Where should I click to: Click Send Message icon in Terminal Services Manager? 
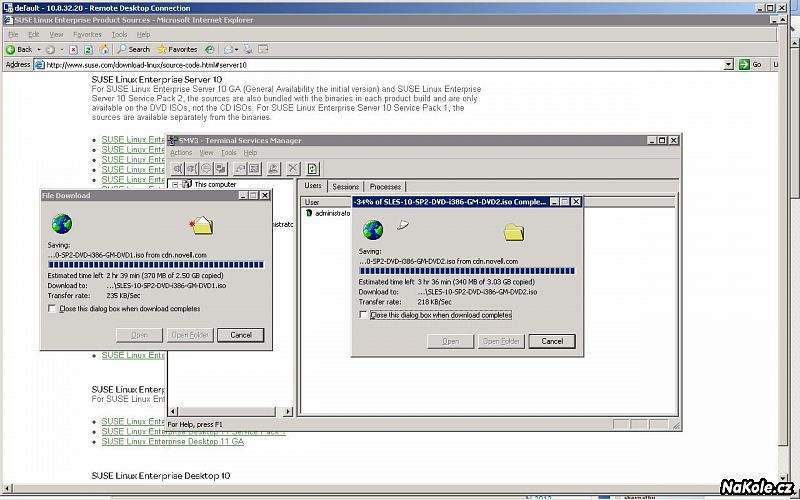pos(206,168)
